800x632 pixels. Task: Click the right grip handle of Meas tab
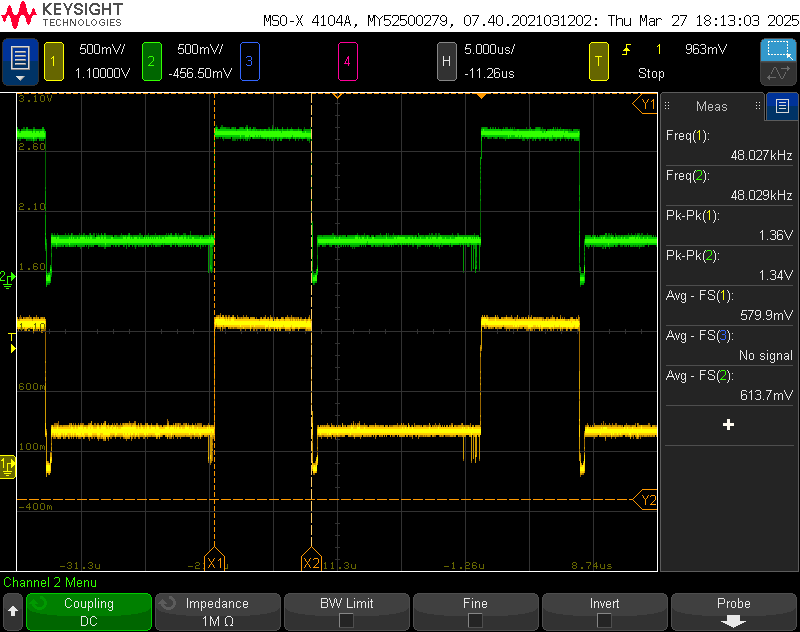[758, 106]
